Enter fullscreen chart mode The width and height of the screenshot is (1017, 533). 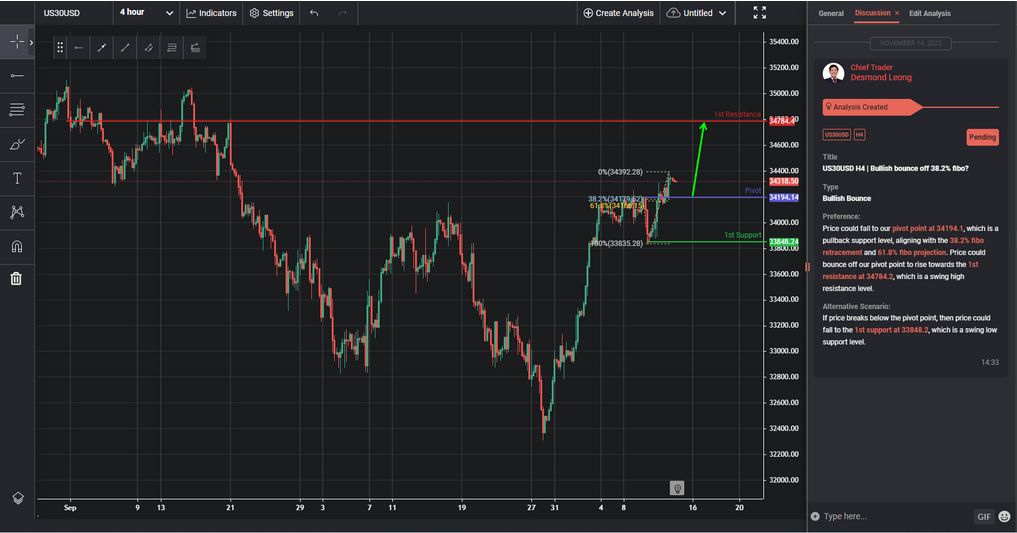click(x=760, y=12)
